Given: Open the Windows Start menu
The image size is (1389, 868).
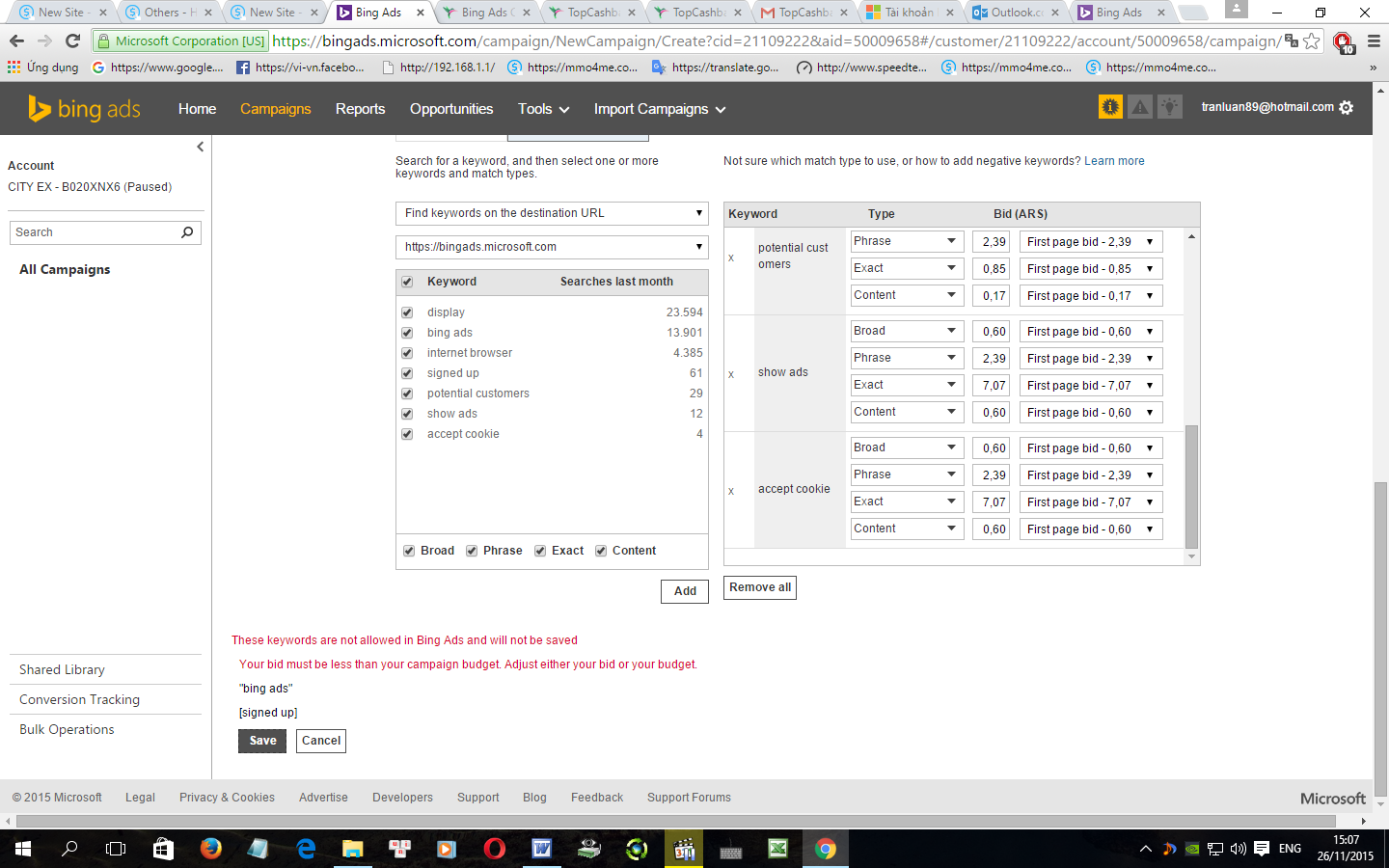Looking at the screenshot, I should (x=23, y=849).
